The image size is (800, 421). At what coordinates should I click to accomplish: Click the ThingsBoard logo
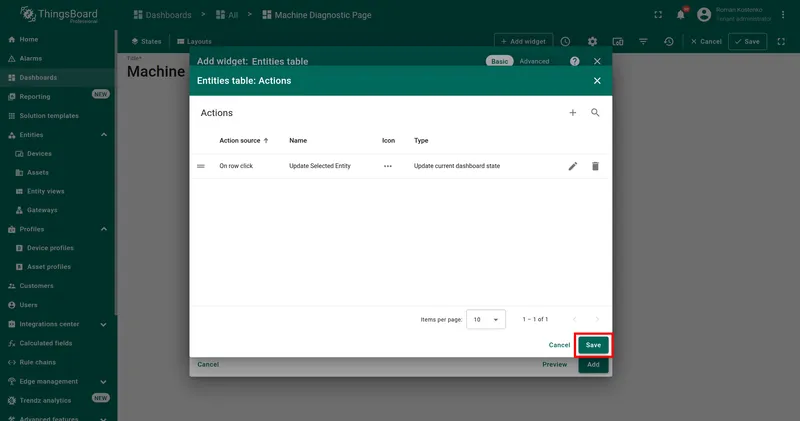[59, 14]
